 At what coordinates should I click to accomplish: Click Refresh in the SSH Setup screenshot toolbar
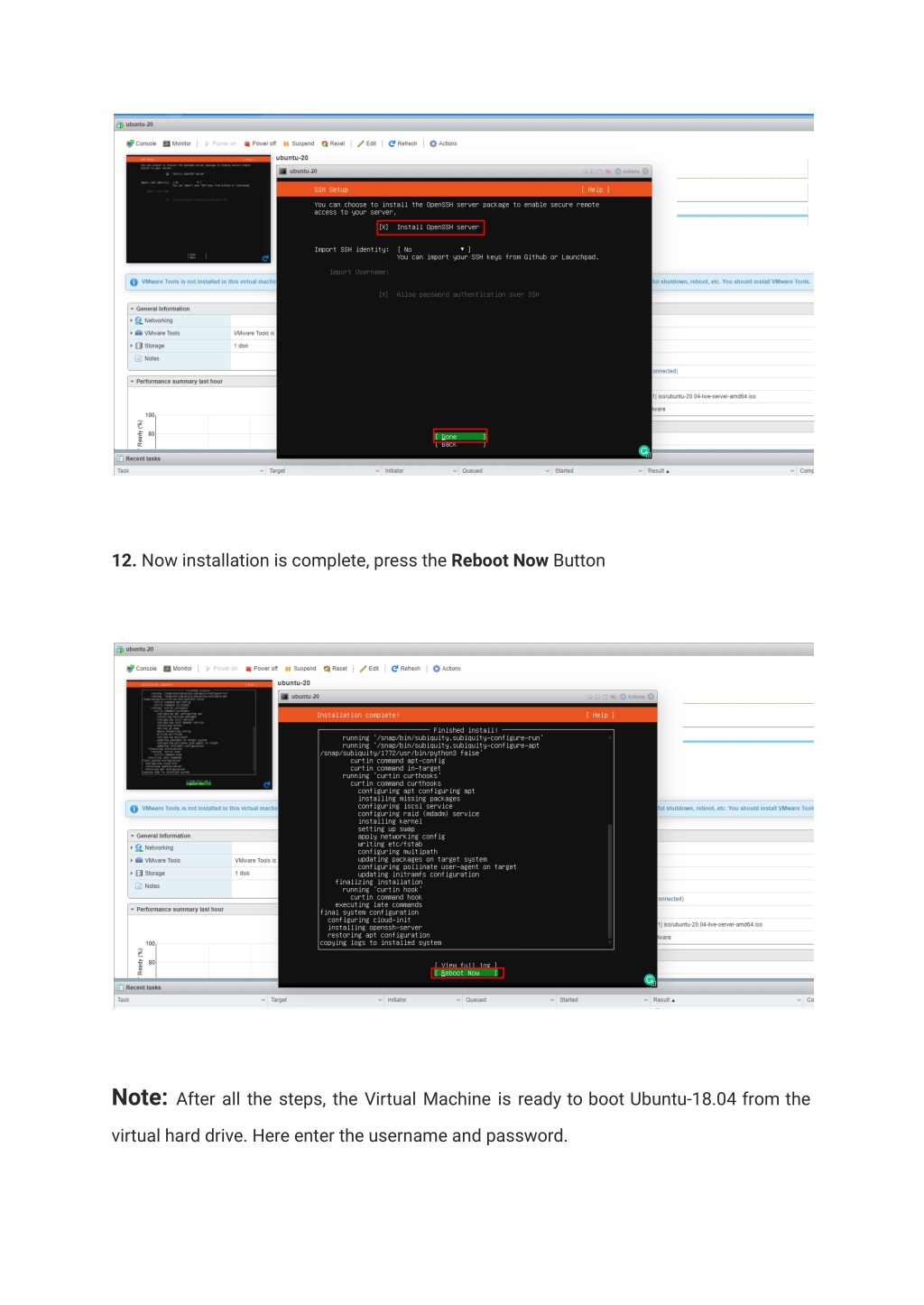point(403,143)
